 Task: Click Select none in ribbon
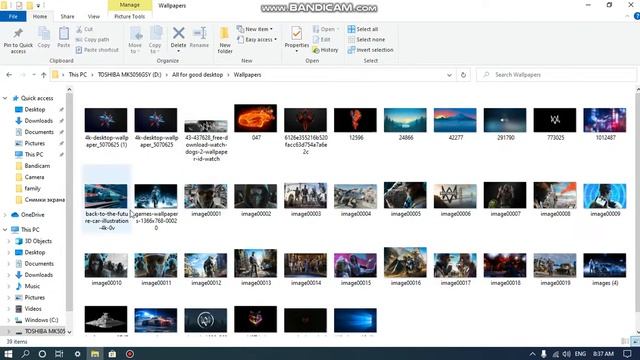coord(367,40)
